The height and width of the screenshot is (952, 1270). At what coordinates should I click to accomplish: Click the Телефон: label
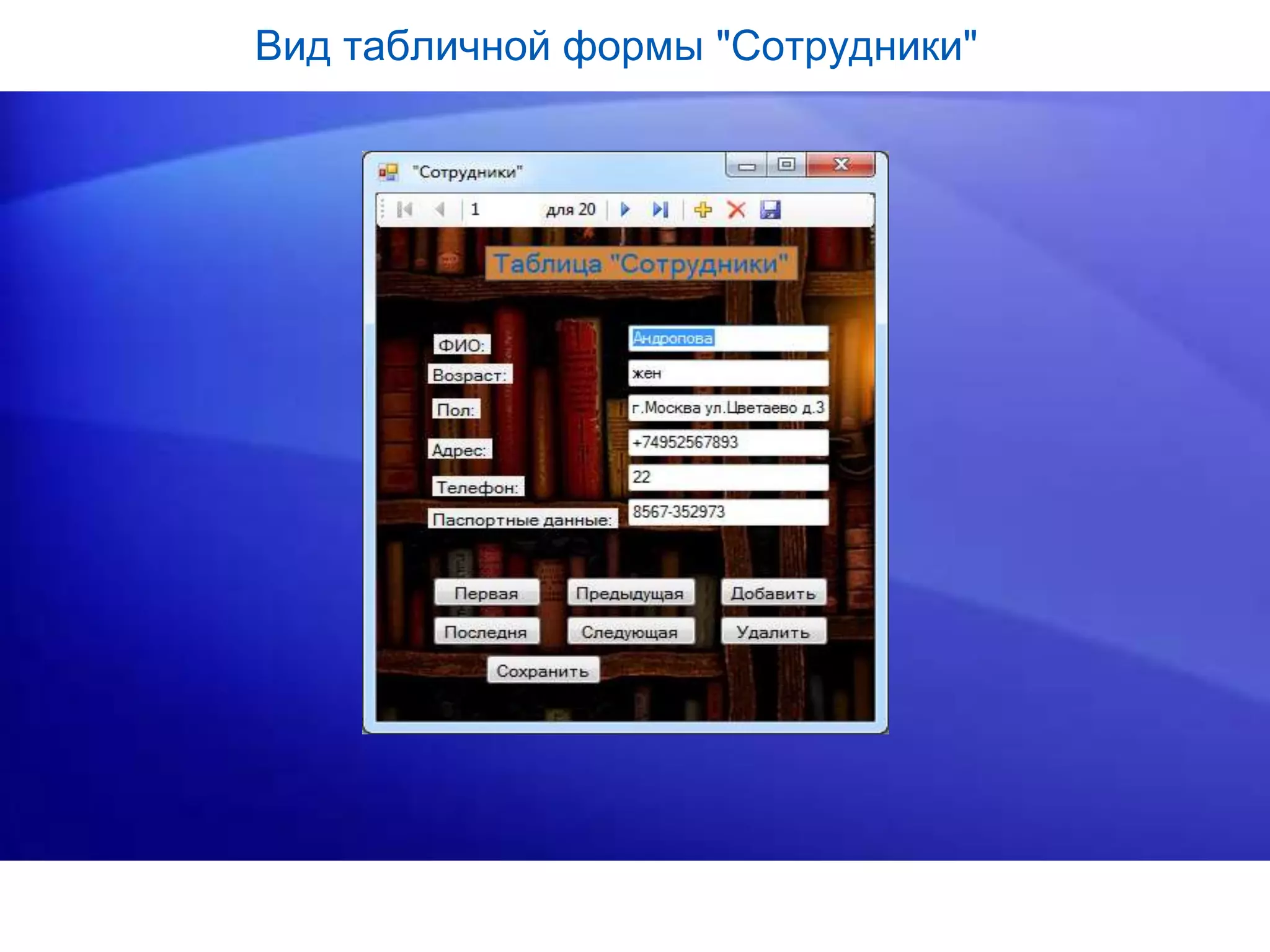[478, 487]
